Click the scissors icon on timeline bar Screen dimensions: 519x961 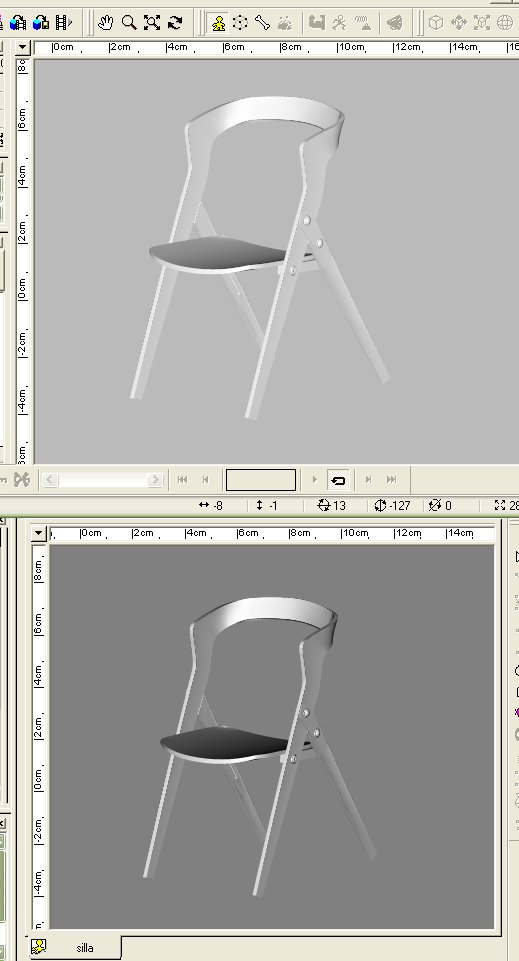(x=22, y=479)
